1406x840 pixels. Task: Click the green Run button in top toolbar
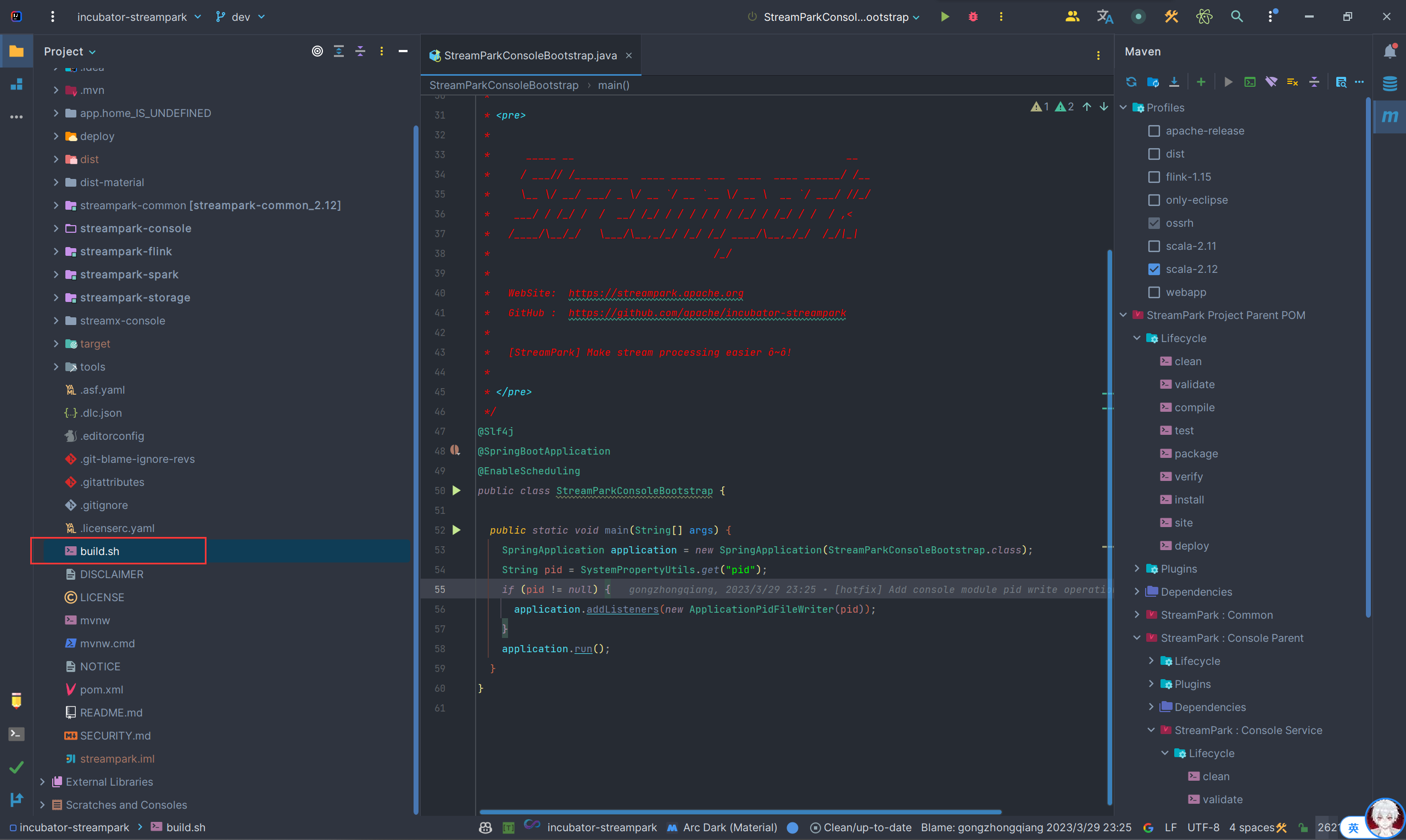(x=945, y=17)
